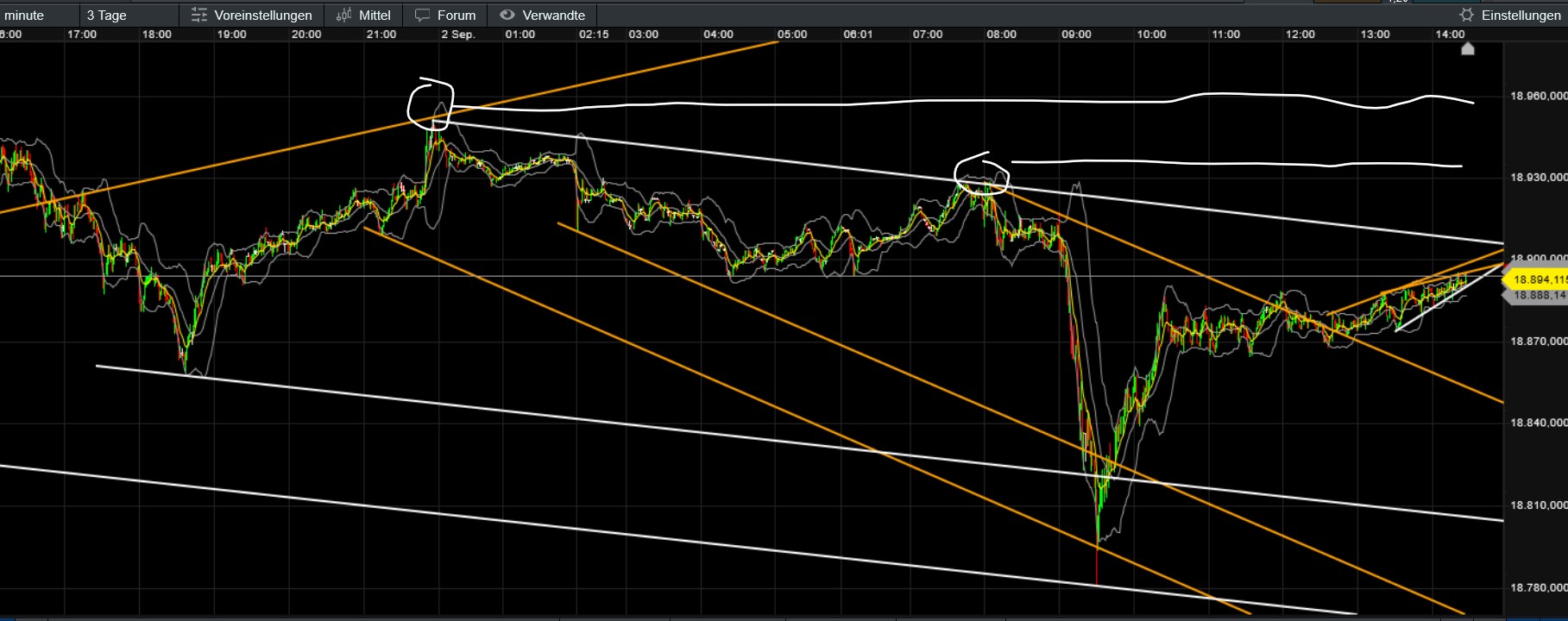Click the 07:00 time axis label

pyautogui.click(x=928, y=34)
